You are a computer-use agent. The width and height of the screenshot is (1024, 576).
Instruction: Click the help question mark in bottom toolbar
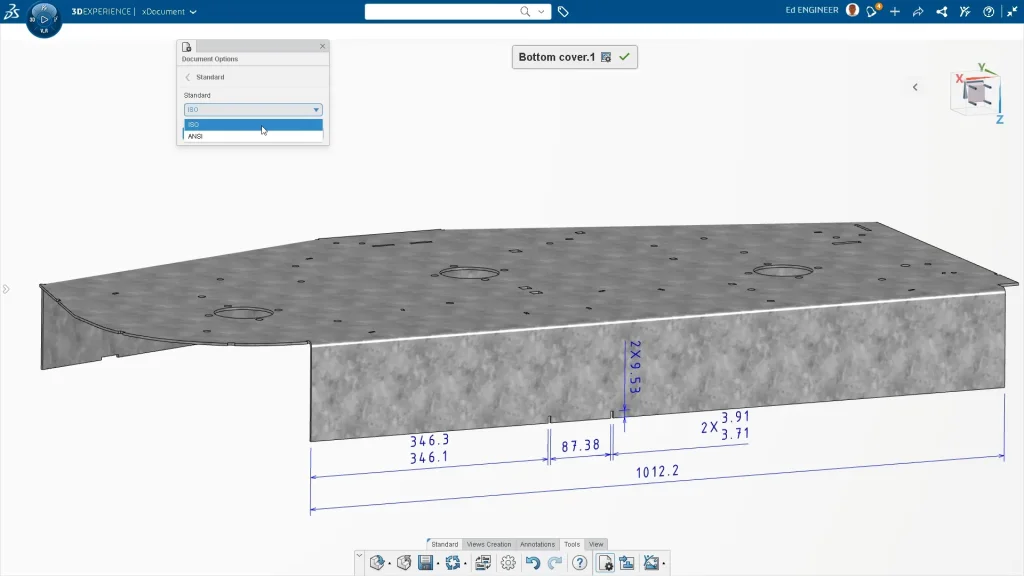579,563
